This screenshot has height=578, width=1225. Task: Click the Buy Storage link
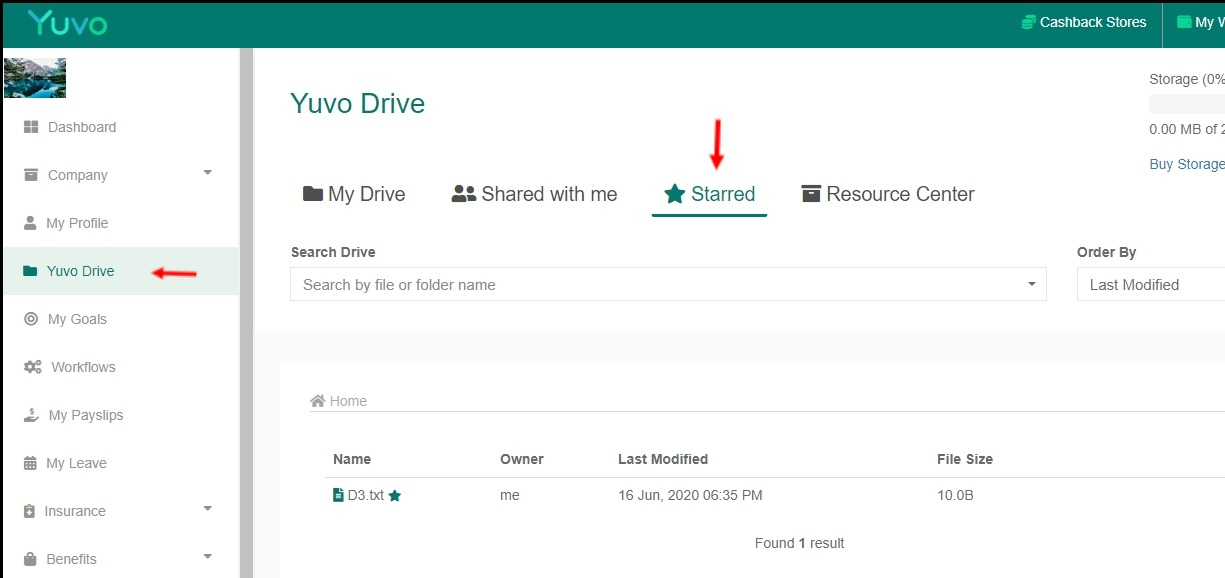1187,164
